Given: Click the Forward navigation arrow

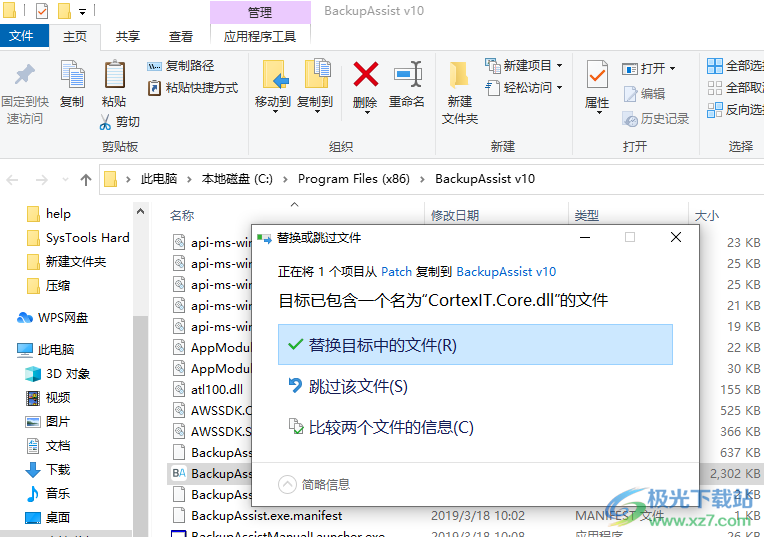Looking at the screenshot, I should pos(42,180).
